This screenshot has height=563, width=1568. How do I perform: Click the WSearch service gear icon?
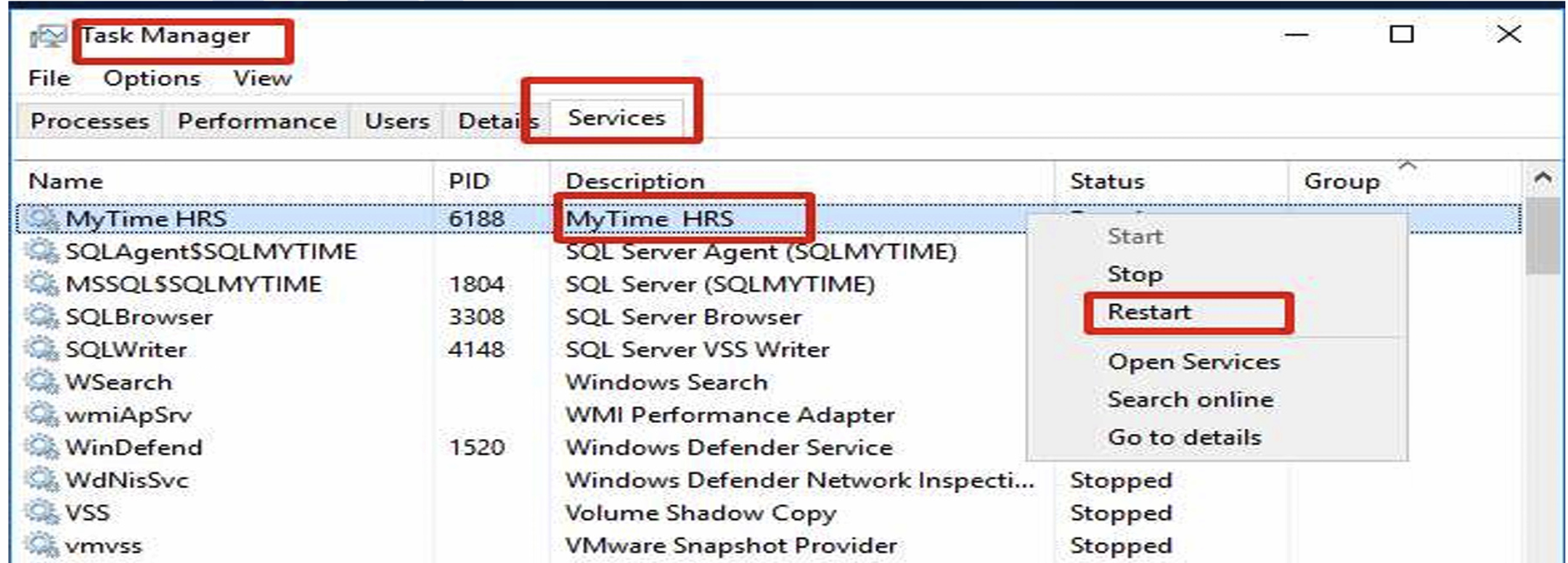coord(41,382)
